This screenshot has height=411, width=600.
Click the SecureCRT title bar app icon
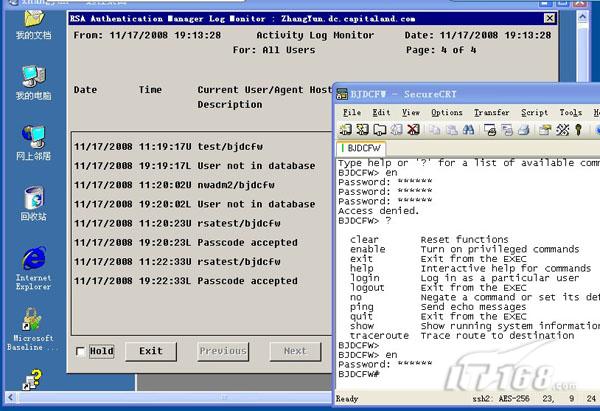tap(342, 94)
